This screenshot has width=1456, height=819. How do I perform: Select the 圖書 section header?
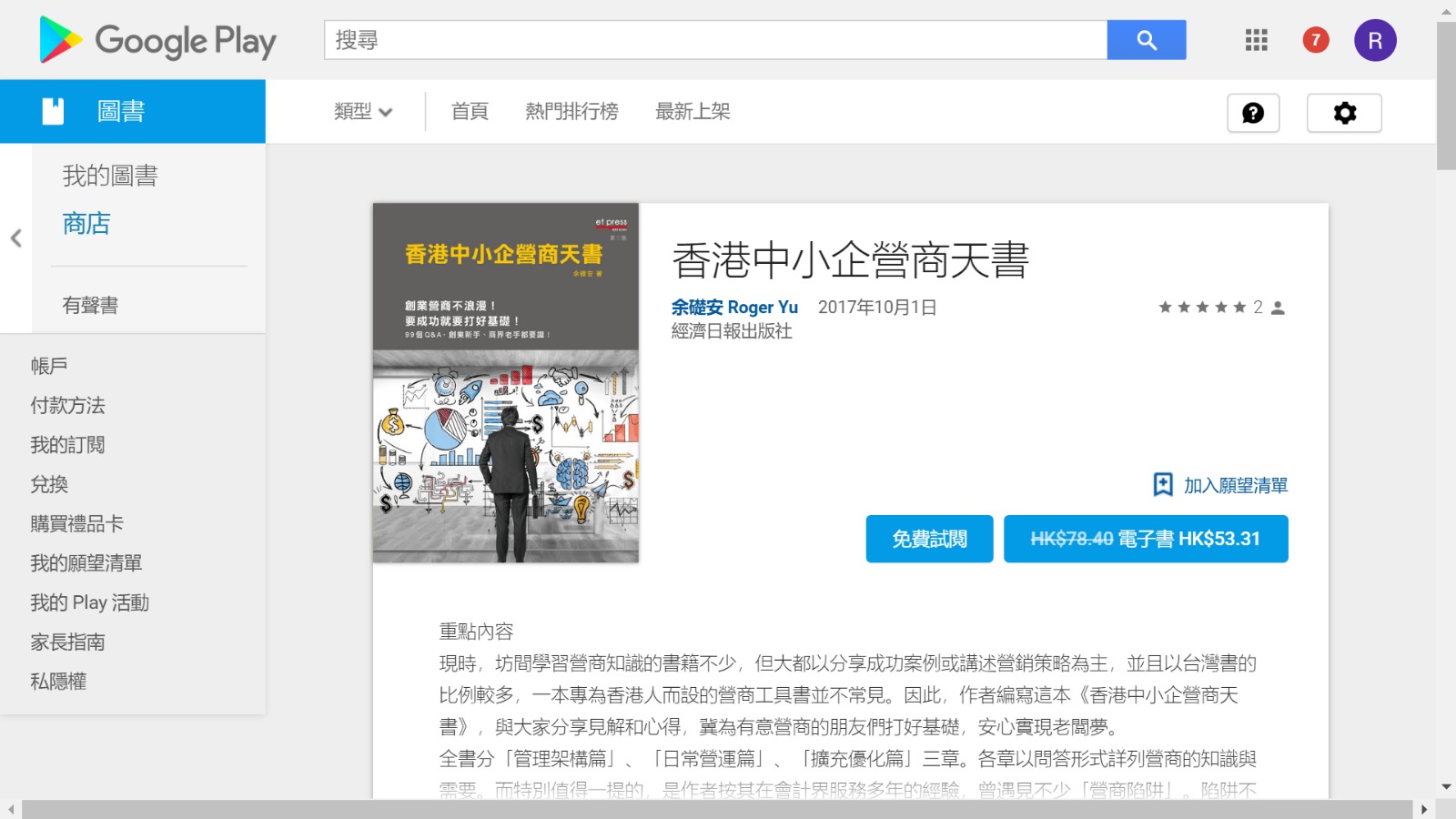[133, 111]
